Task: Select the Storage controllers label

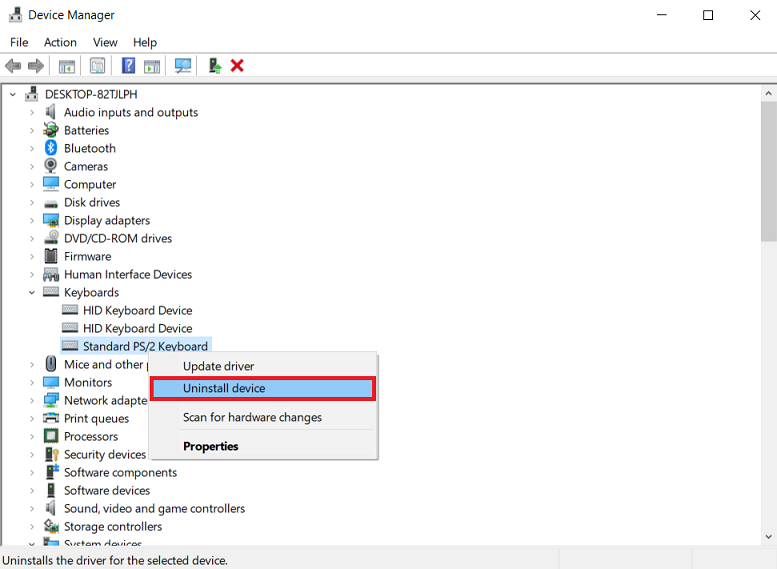Action: point(112,526)
